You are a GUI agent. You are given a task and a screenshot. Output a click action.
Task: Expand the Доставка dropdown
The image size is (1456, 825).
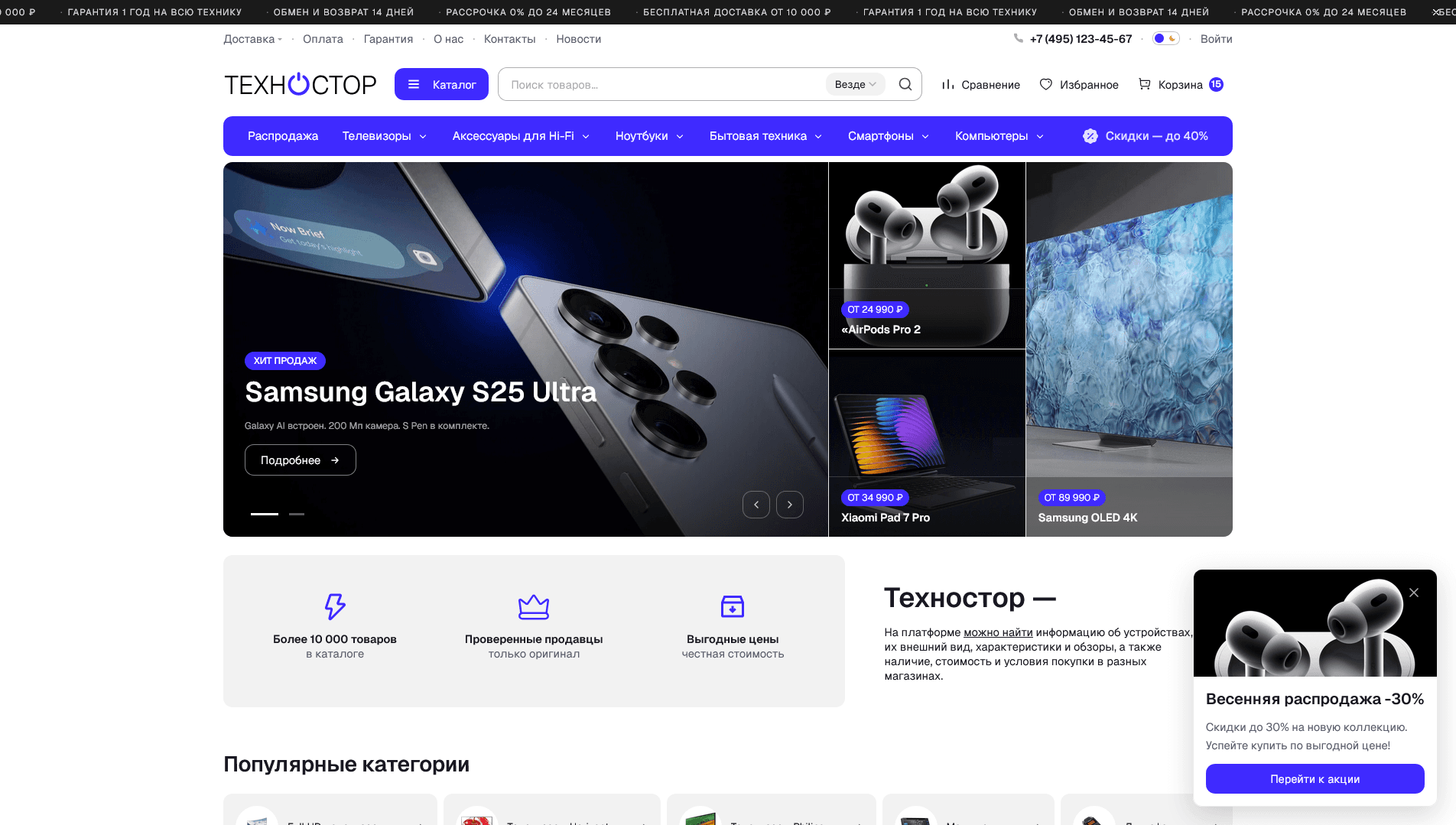click(253, 39)
